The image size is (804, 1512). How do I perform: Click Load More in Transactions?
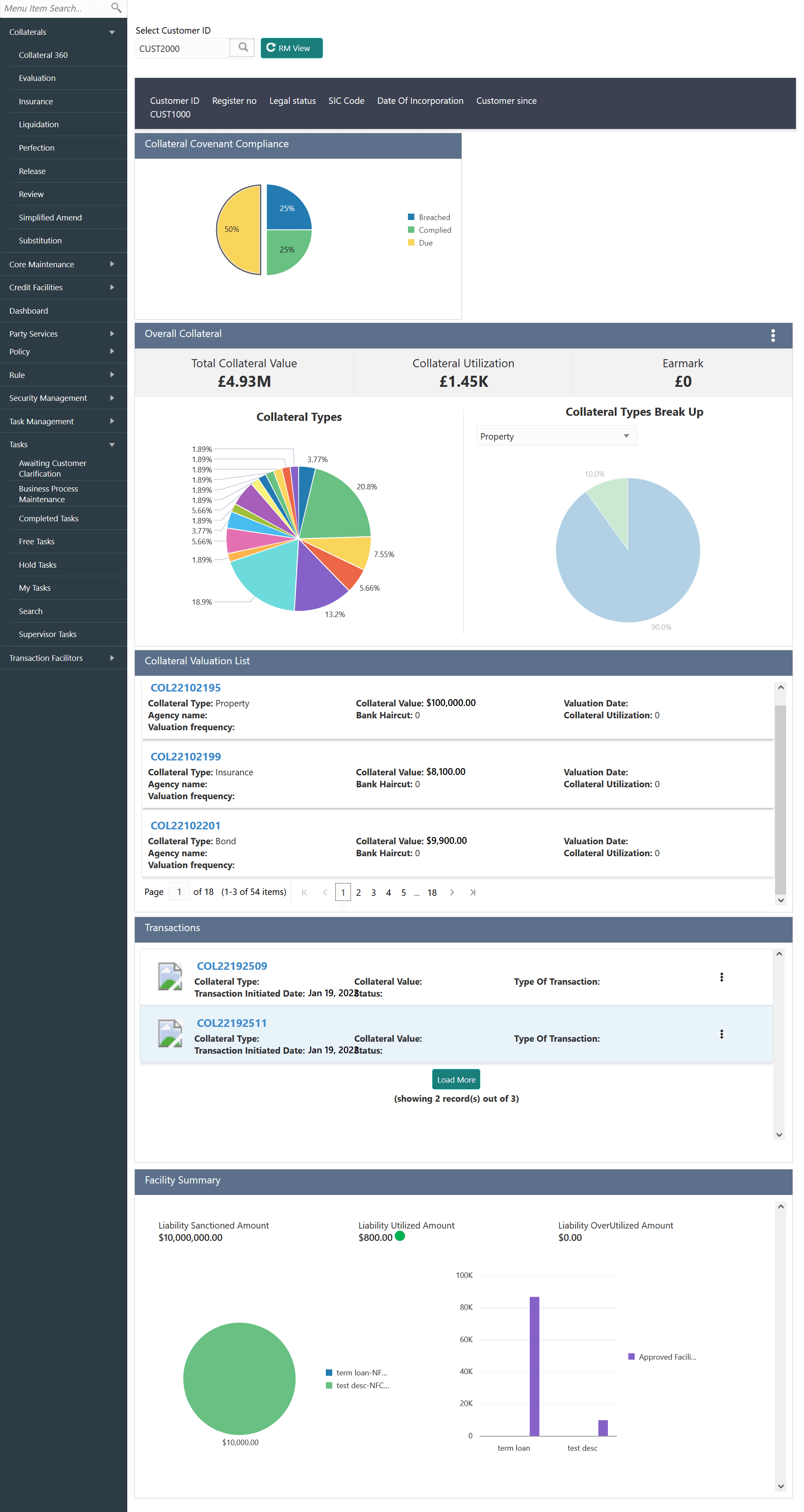click(456, 1079)
